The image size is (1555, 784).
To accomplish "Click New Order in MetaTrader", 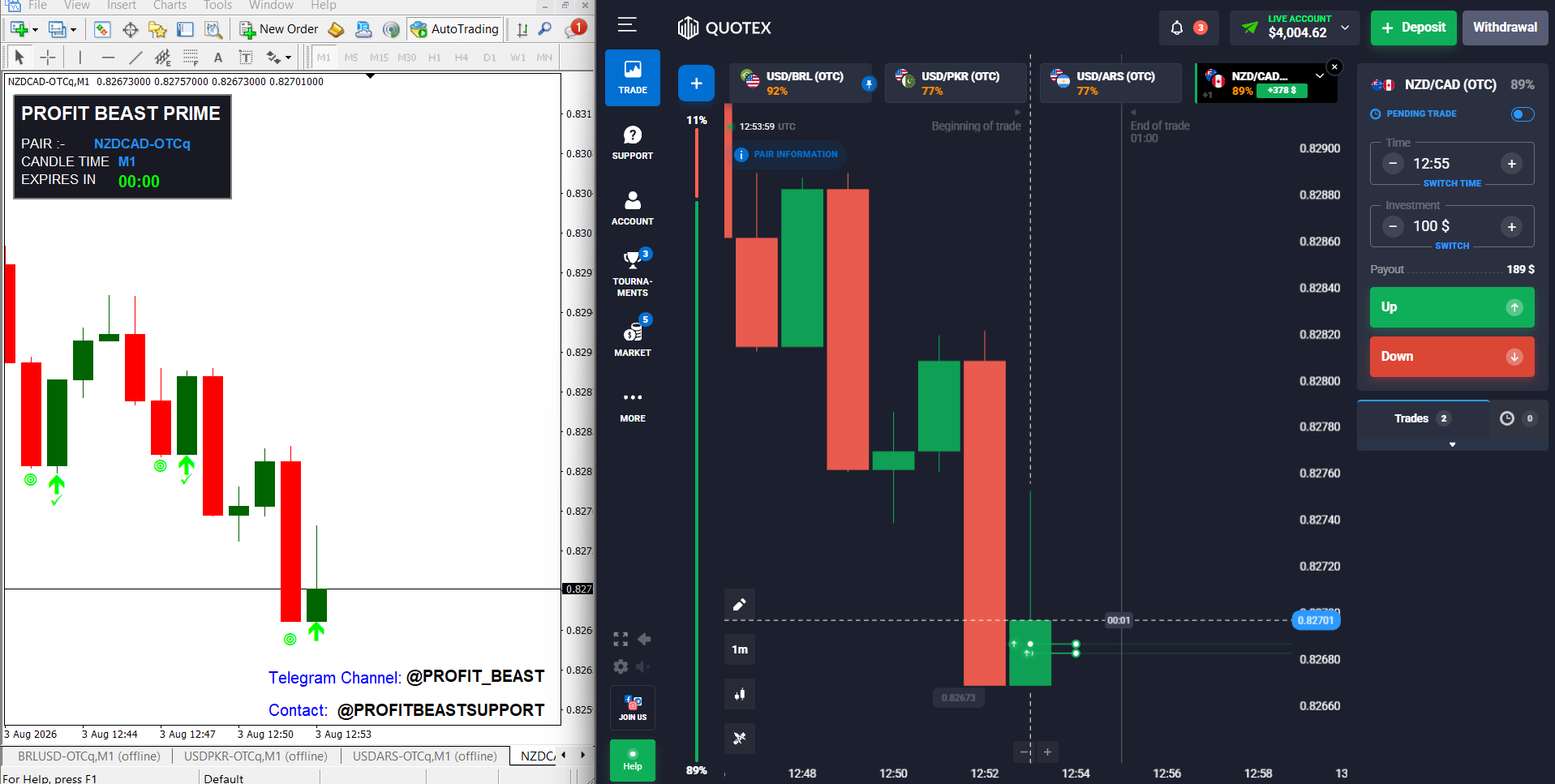I will (279, 29).
